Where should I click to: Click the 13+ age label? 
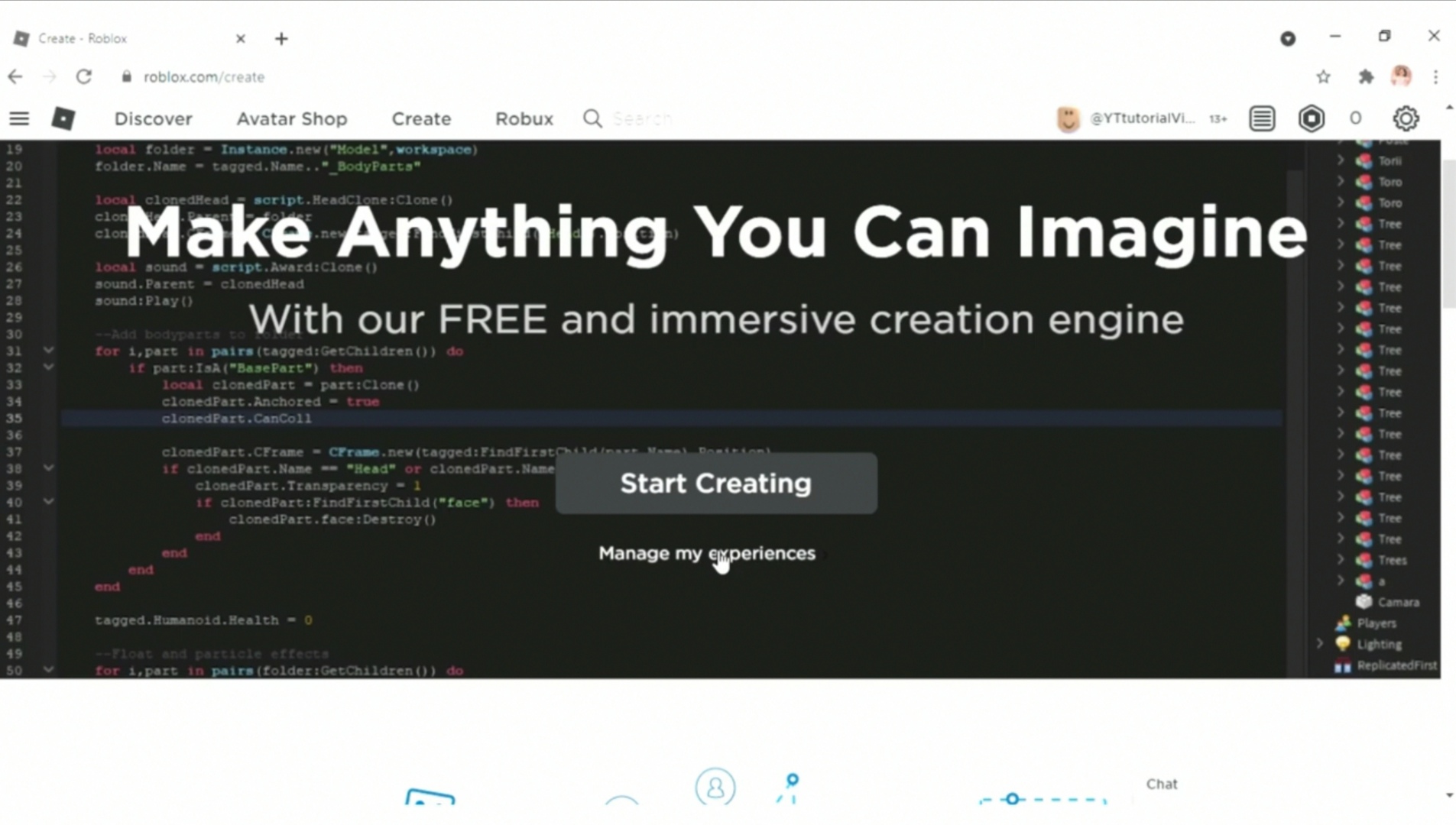click(1218, 118)
